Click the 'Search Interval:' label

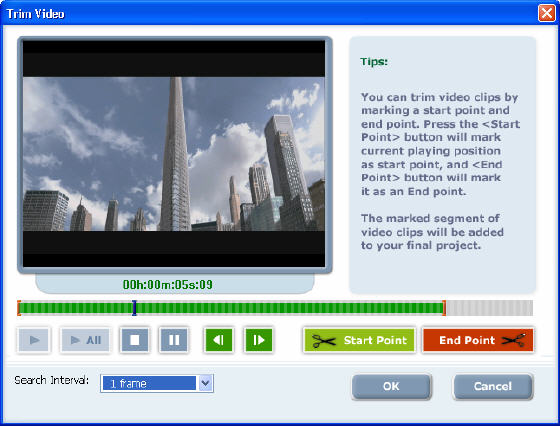(51, 380)
